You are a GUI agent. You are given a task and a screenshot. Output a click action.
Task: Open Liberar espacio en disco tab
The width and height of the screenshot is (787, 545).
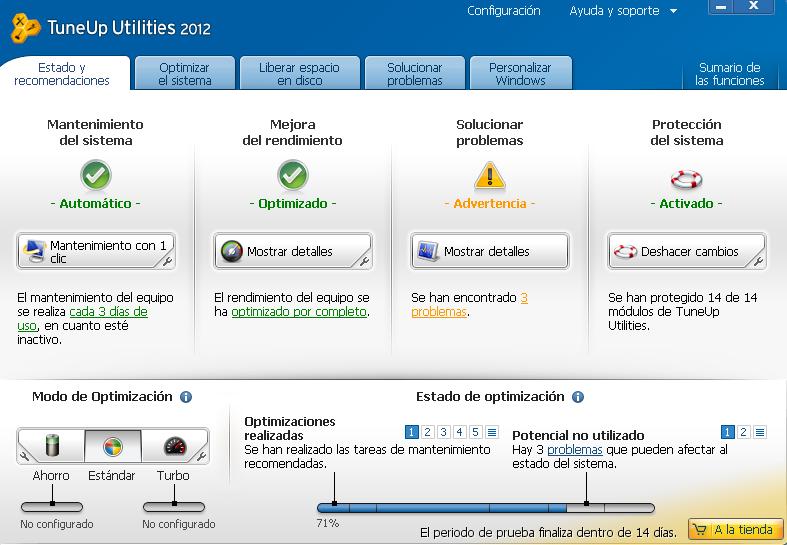[300, 74]
